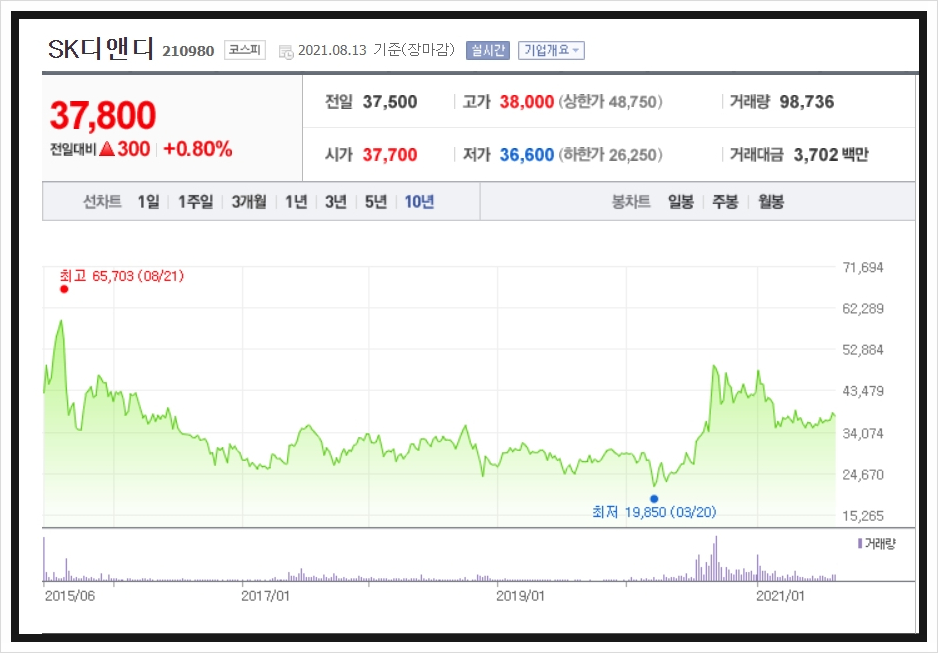Switch to 주봉 candle chart
The width and height of the screenshot is (938, 653).
[x=725, y=202]
